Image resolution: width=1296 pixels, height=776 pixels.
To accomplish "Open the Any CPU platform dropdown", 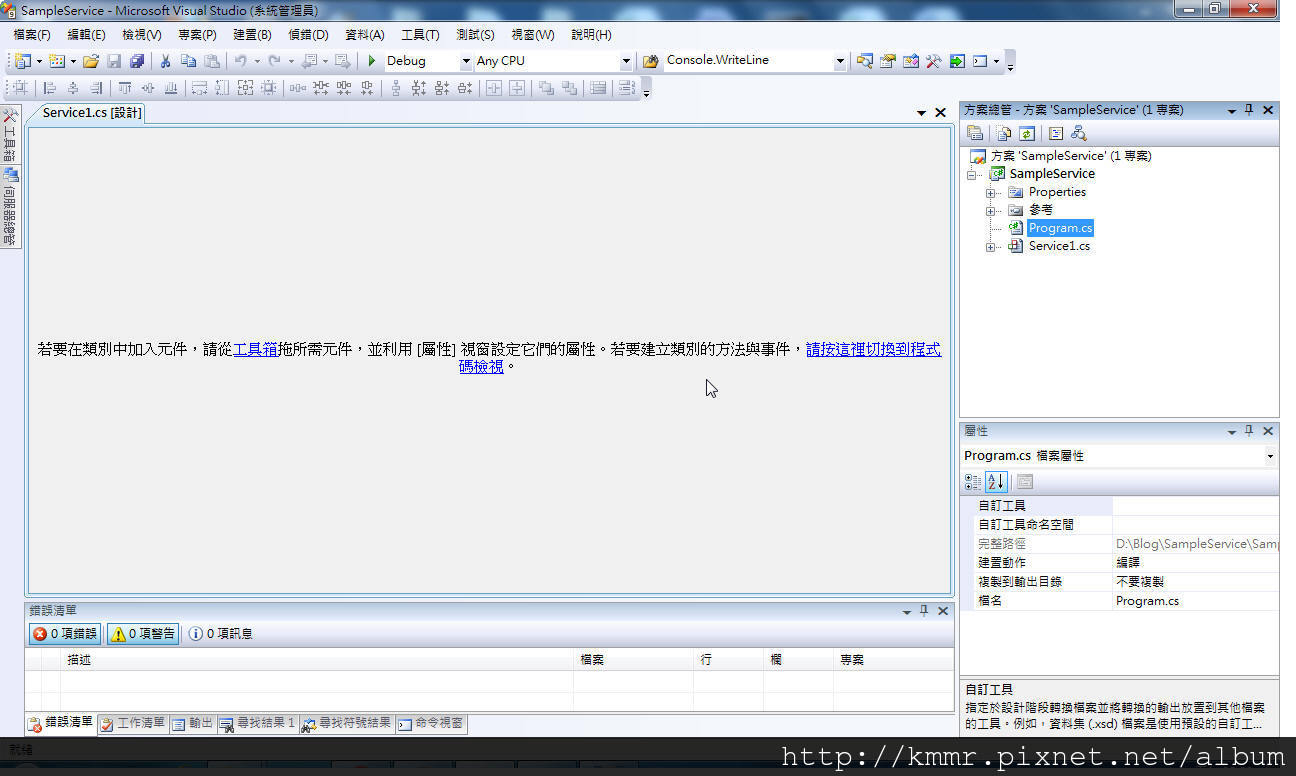I will [626, 61].
